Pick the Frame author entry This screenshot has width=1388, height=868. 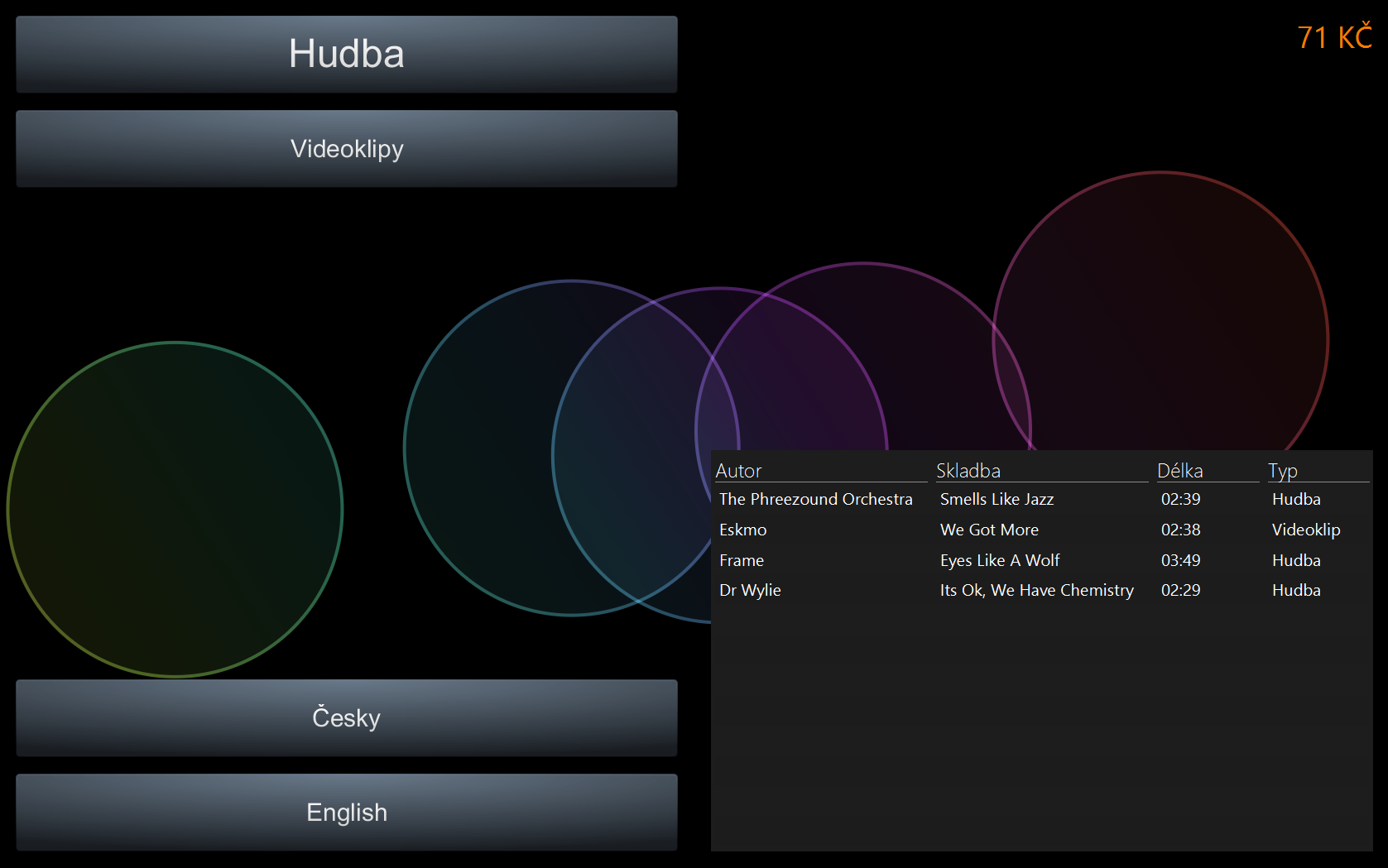coord(741,560)
